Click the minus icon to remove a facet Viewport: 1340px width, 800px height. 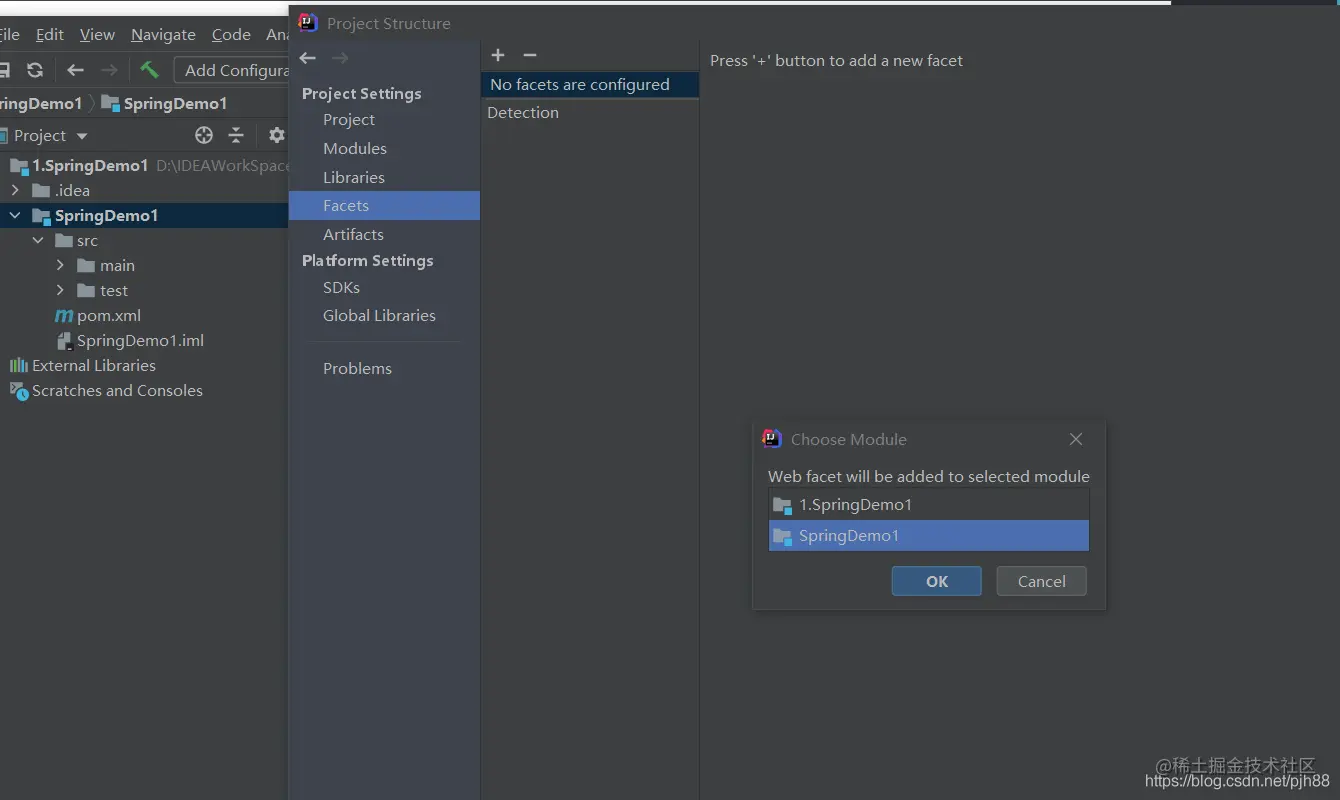pos(530,55)
